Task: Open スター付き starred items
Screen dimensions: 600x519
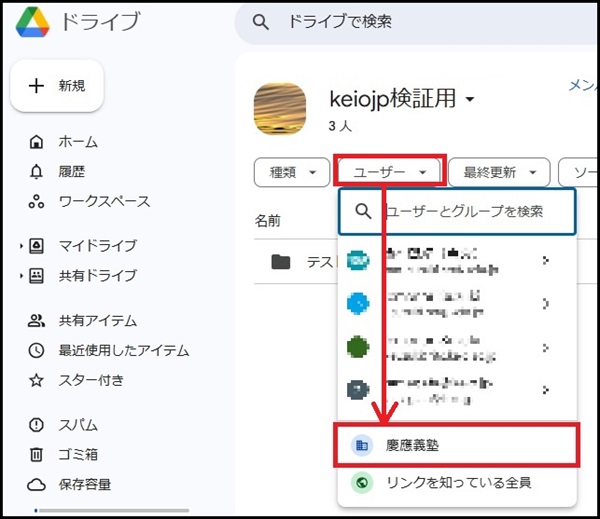Action: pyautogui.click(x=91, y=380)
